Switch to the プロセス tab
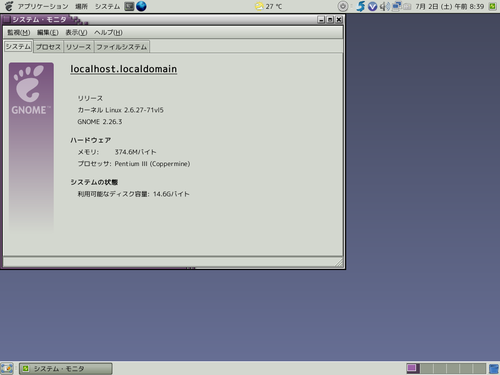The height and width of the screenshot is (375, 500). [x=48, y=47]
